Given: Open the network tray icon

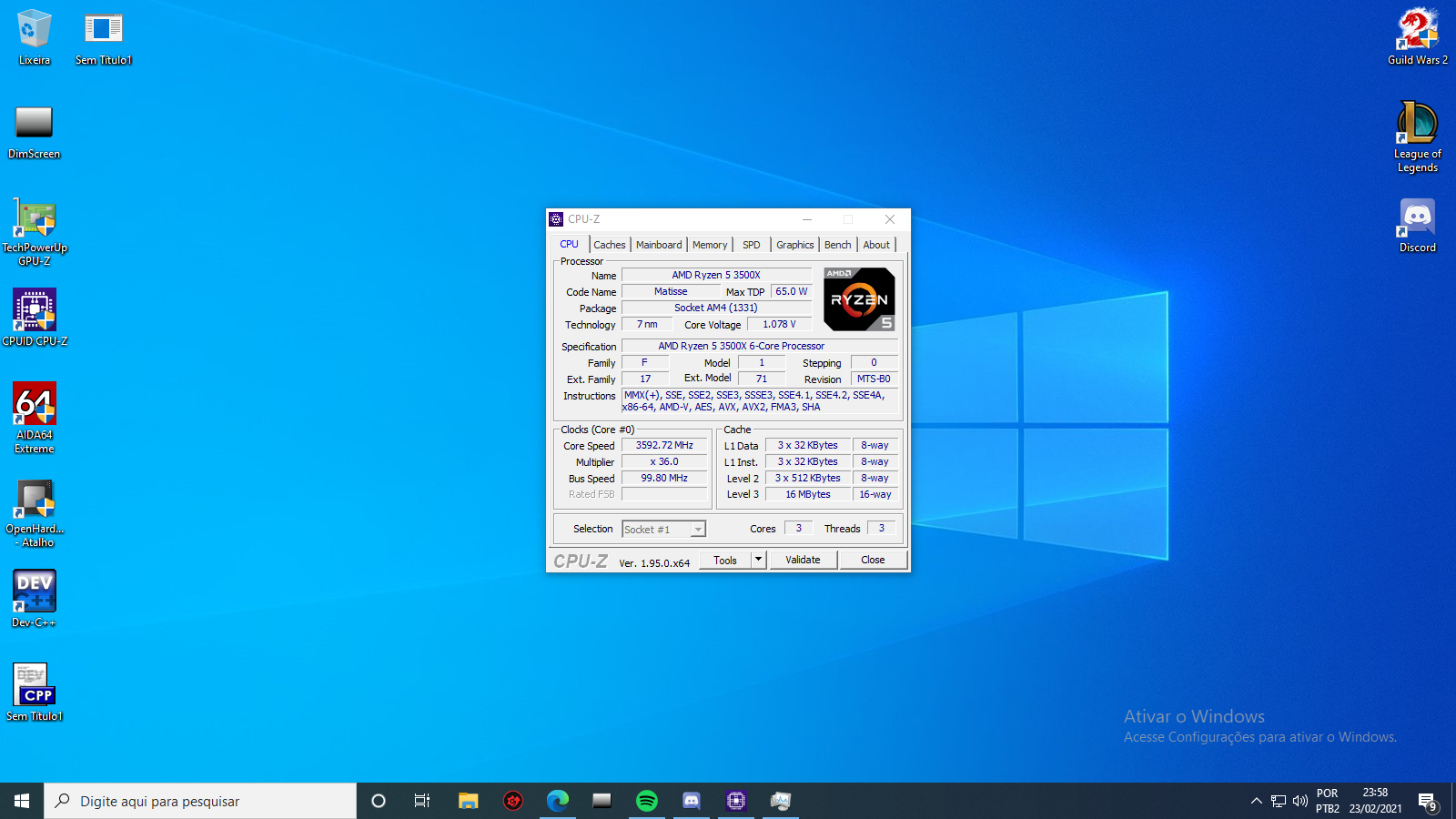Looking at the screenshot, I should pos(1279,801).
